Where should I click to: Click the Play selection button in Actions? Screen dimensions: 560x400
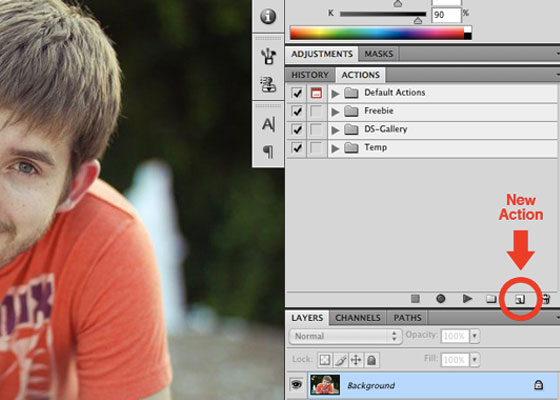[x=467, y=299]
